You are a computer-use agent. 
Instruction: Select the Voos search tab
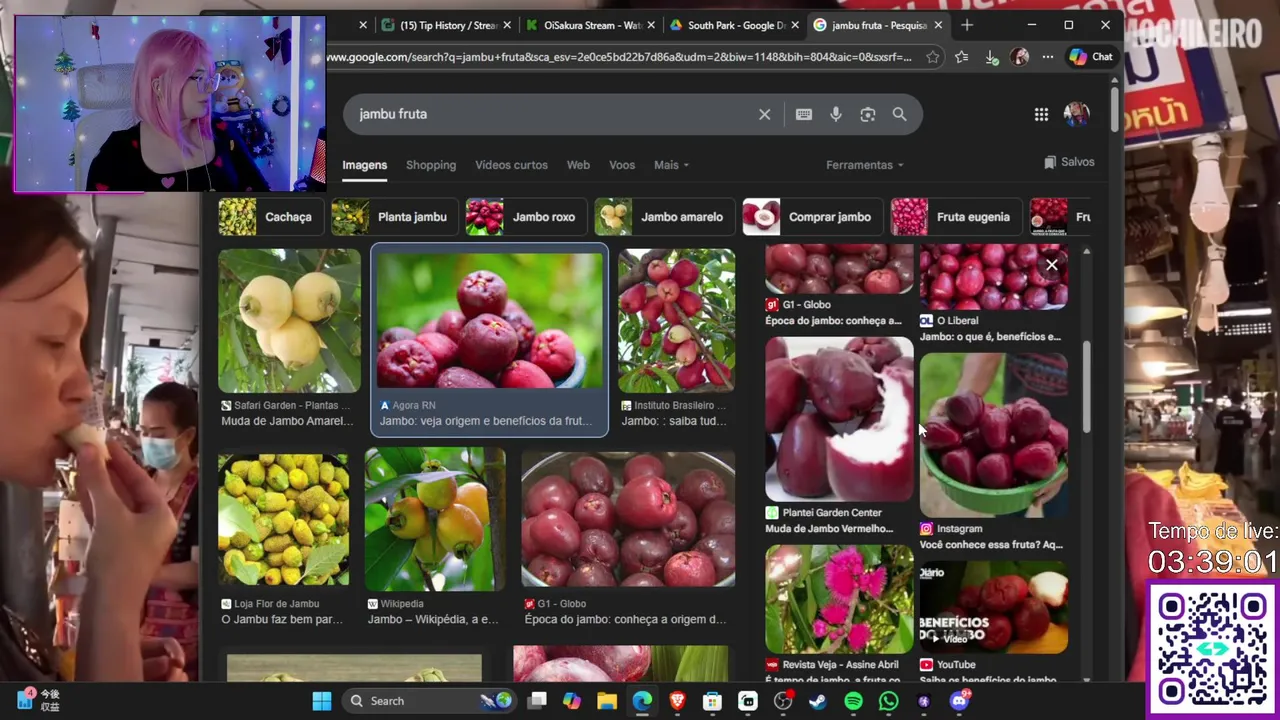(x=622, y=165)
